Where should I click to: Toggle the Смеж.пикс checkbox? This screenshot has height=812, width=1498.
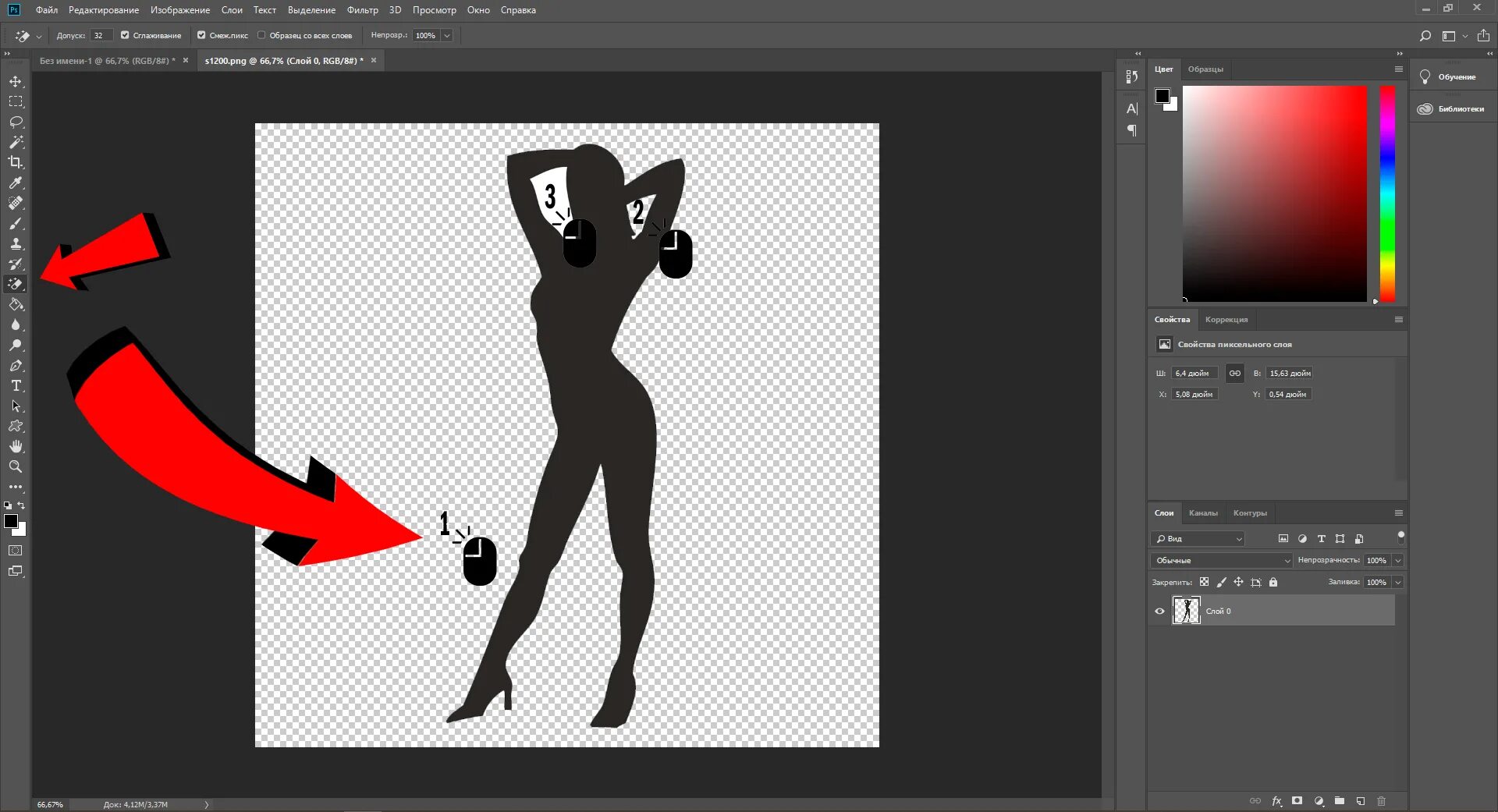click(x=201, y=35)
